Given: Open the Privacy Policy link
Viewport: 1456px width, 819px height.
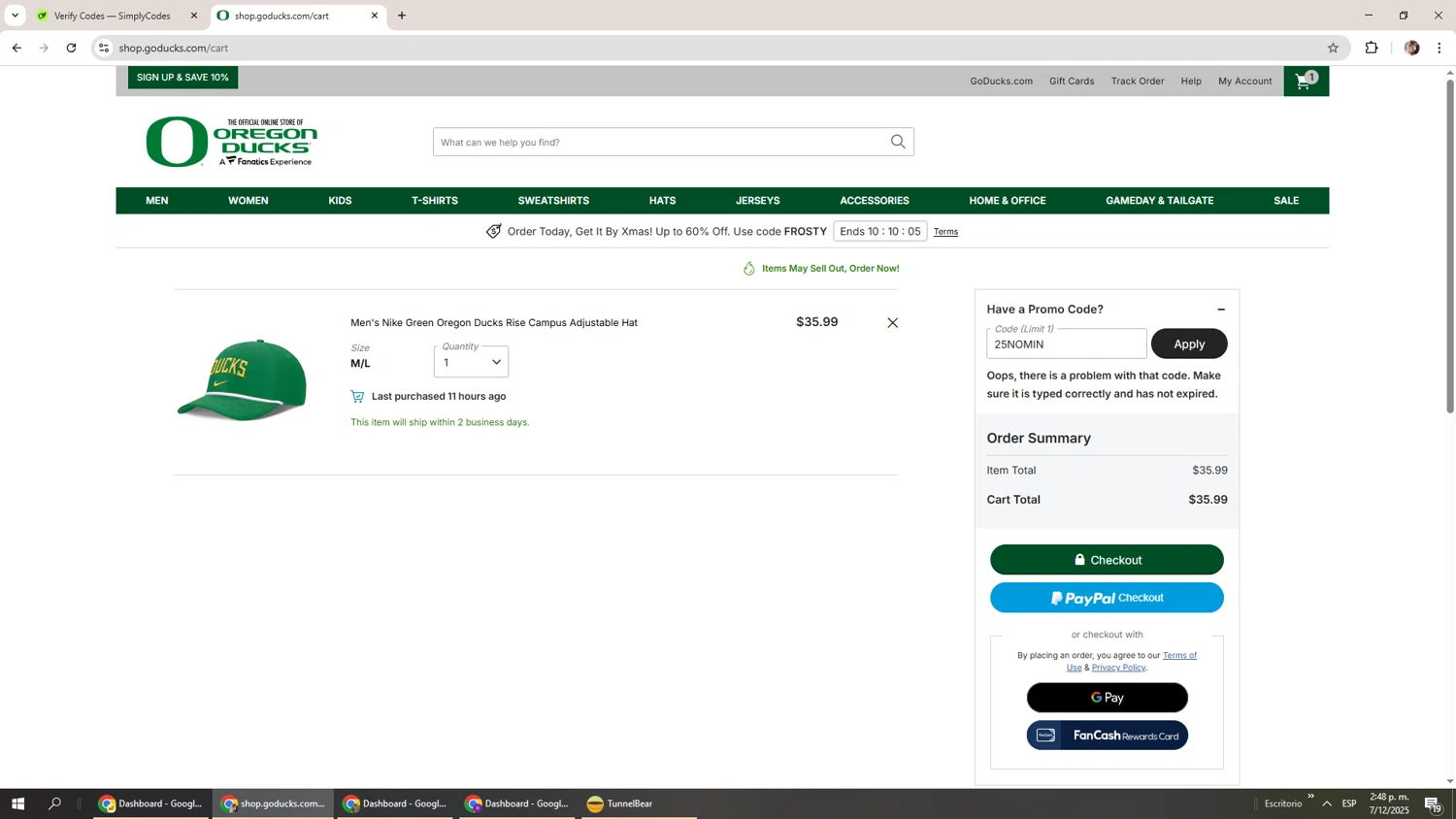Looking at the screenshot, I should click(1118, 668).
